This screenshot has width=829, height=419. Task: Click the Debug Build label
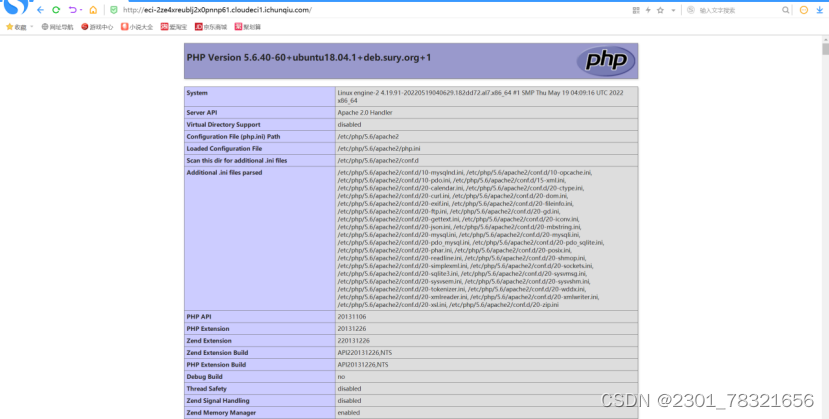[x=204, y=377]
